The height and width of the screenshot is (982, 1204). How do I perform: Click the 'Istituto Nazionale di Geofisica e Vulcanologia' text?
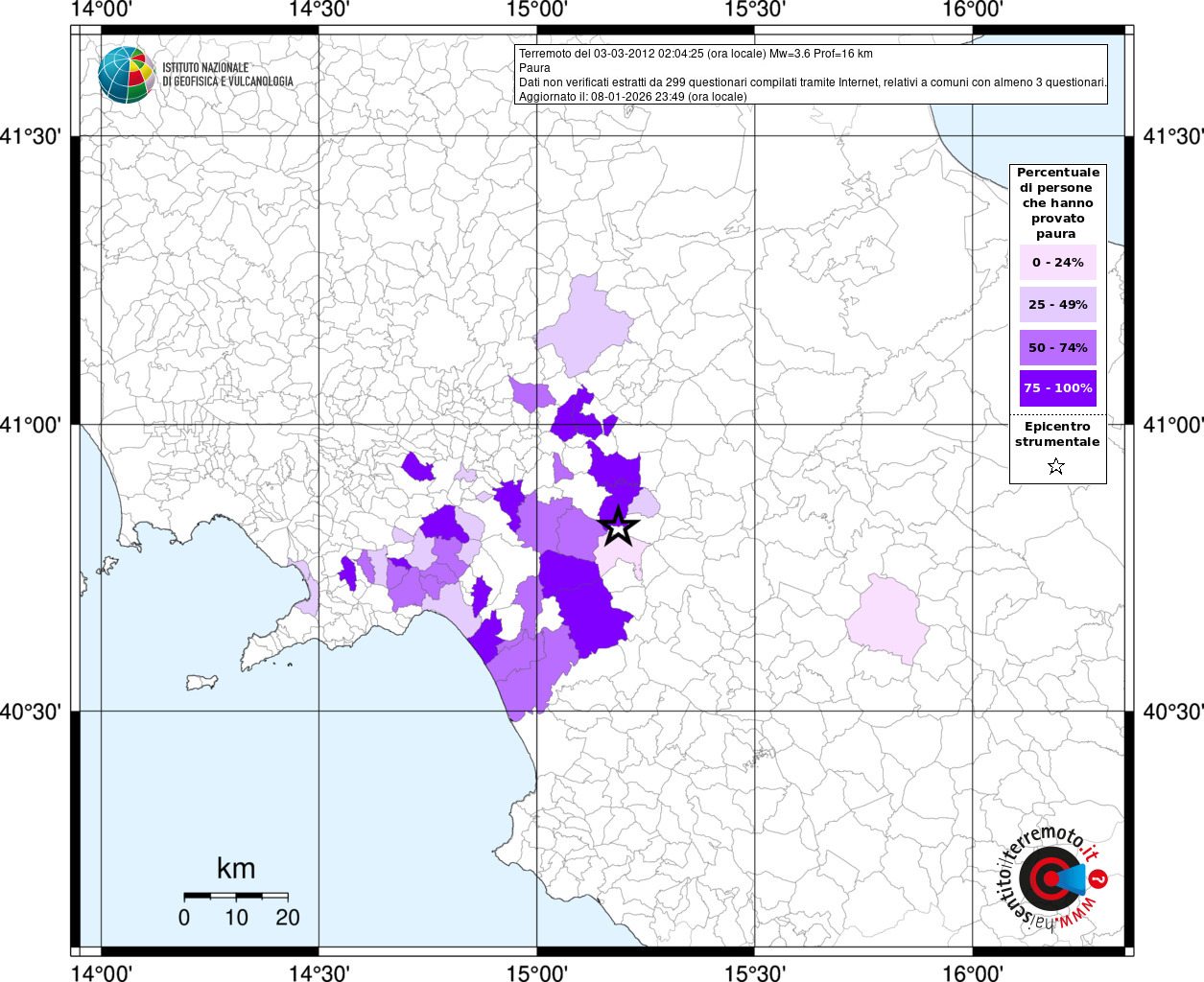click(227, 75)
